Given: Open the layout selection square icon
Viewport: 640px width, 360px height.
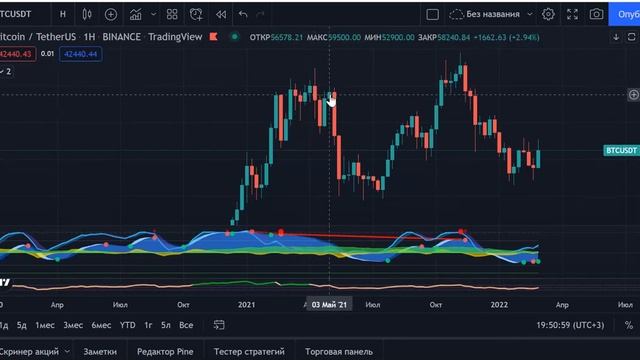Looking at the screenshot, I should point(432,14).
